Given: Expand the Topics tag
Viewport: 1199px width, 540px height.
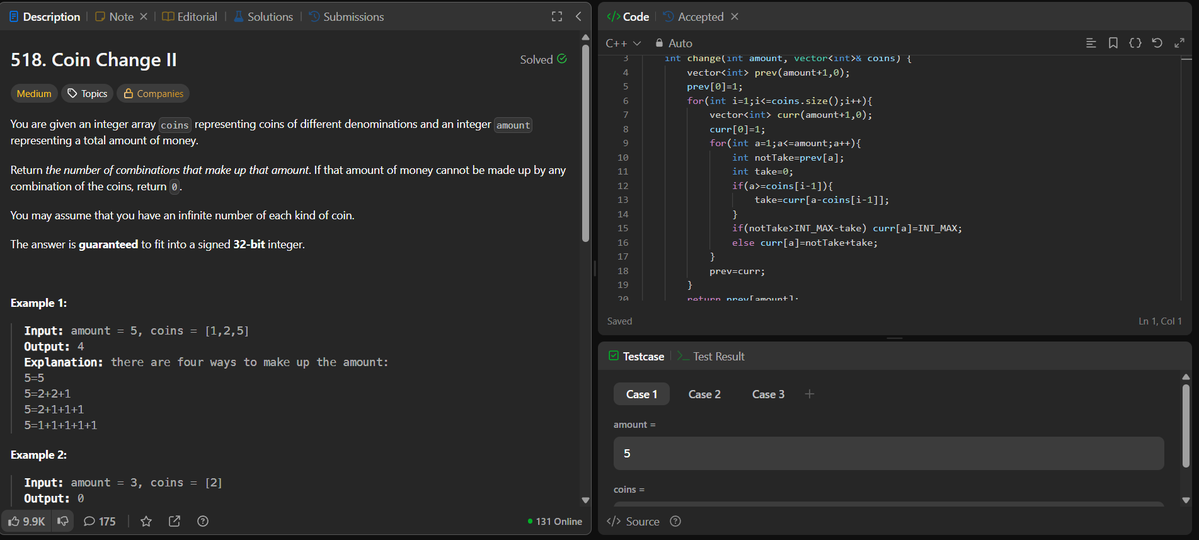Looking at the screenshot, I should coord(87,93).
